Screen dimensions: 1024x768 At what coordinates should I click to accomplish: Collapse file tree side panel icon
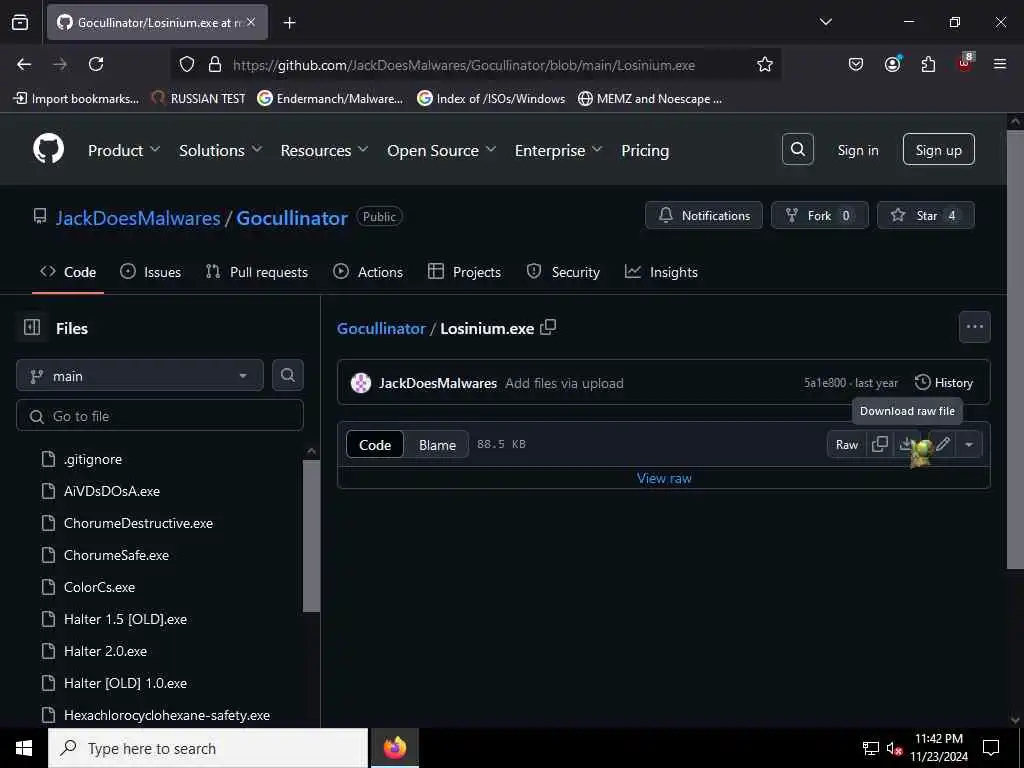[x=32, y=327]
